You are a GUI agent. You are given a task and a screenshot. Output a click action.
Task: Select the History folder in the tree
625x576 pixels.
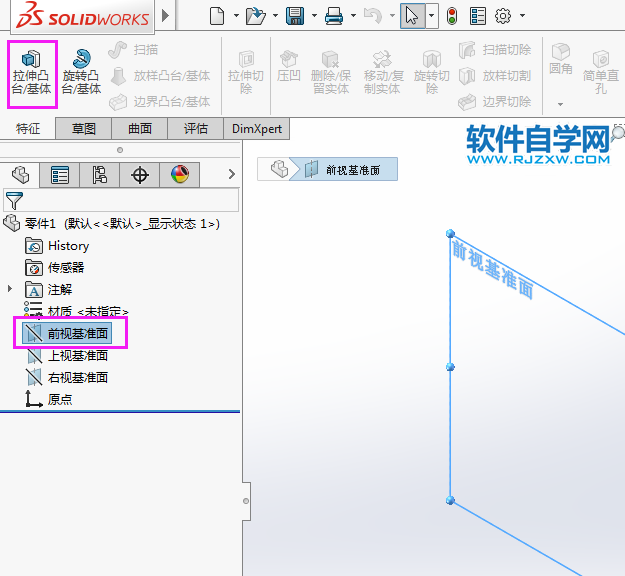(57, 246)
